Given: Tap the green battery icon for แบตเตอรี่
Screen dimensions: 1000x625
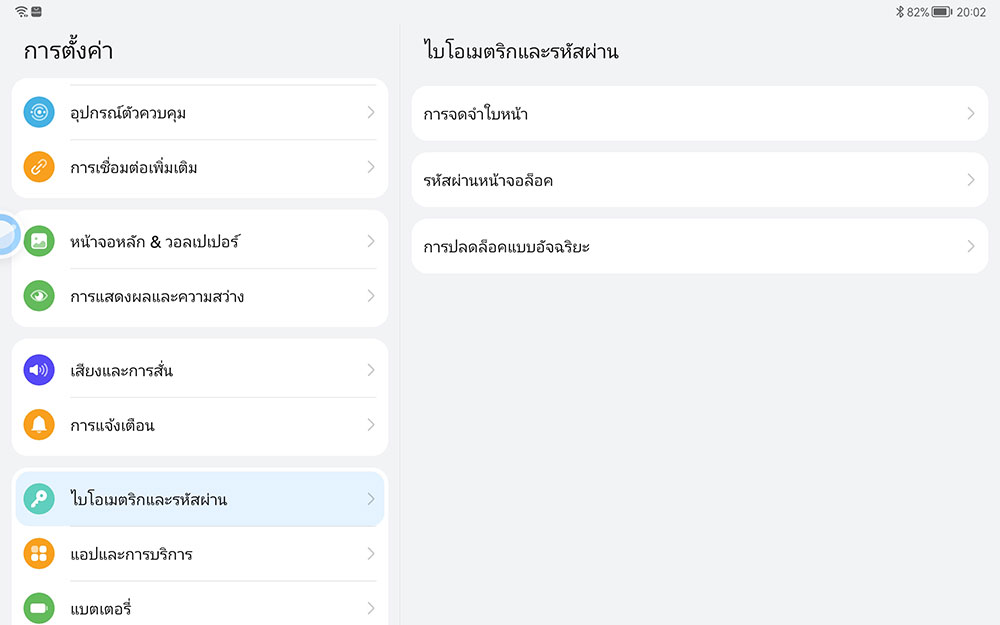Looking at the screenshot, I should [39, 608].
